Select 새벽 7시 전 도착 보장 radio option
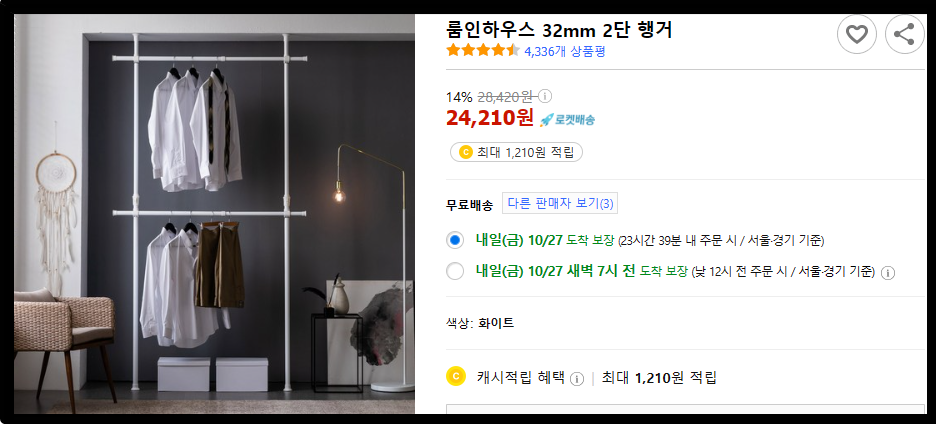The image size is (936, 424). (x=455, y=271)
